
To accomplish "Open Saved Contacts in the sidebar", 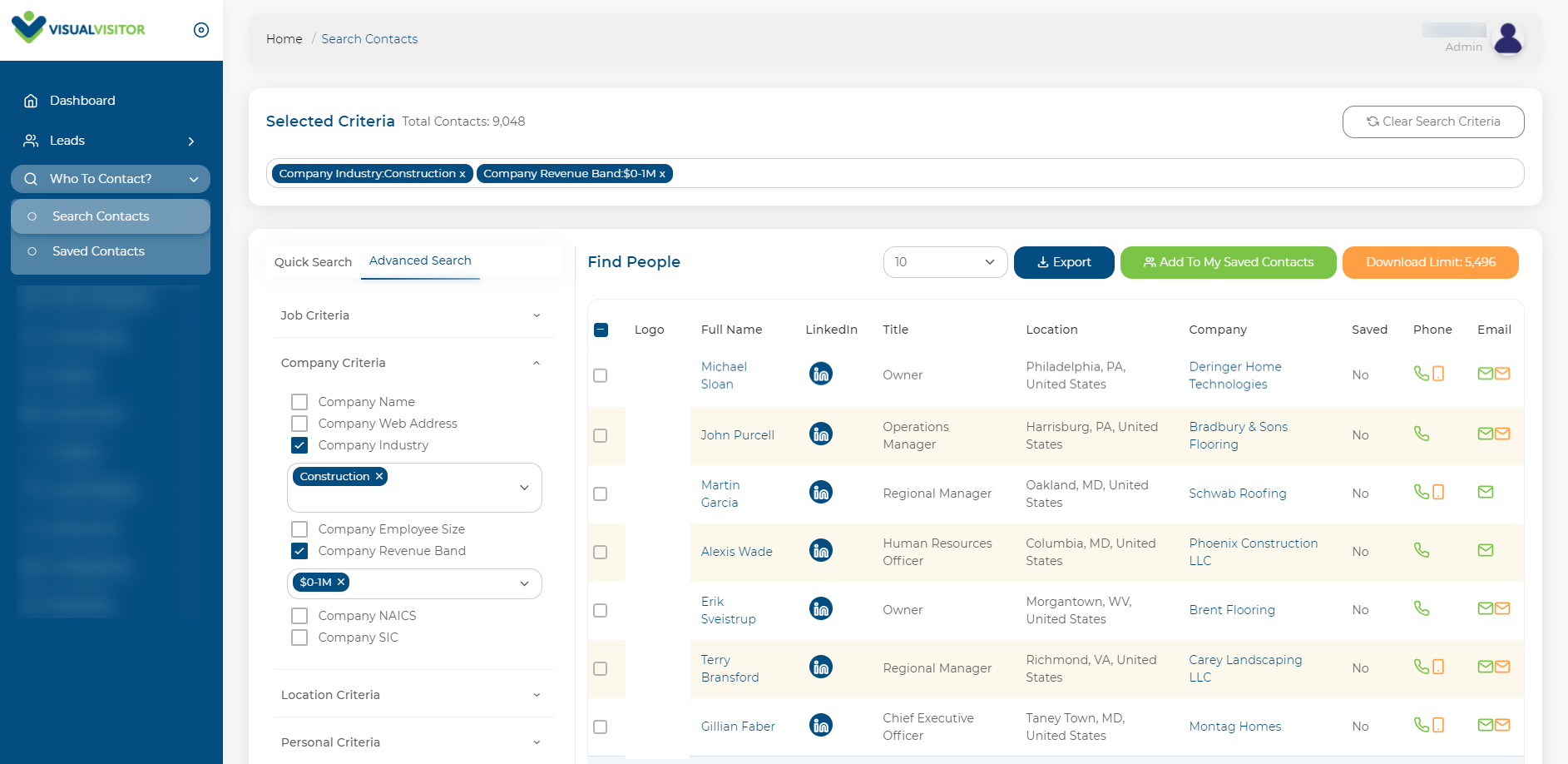I will 111,251.
